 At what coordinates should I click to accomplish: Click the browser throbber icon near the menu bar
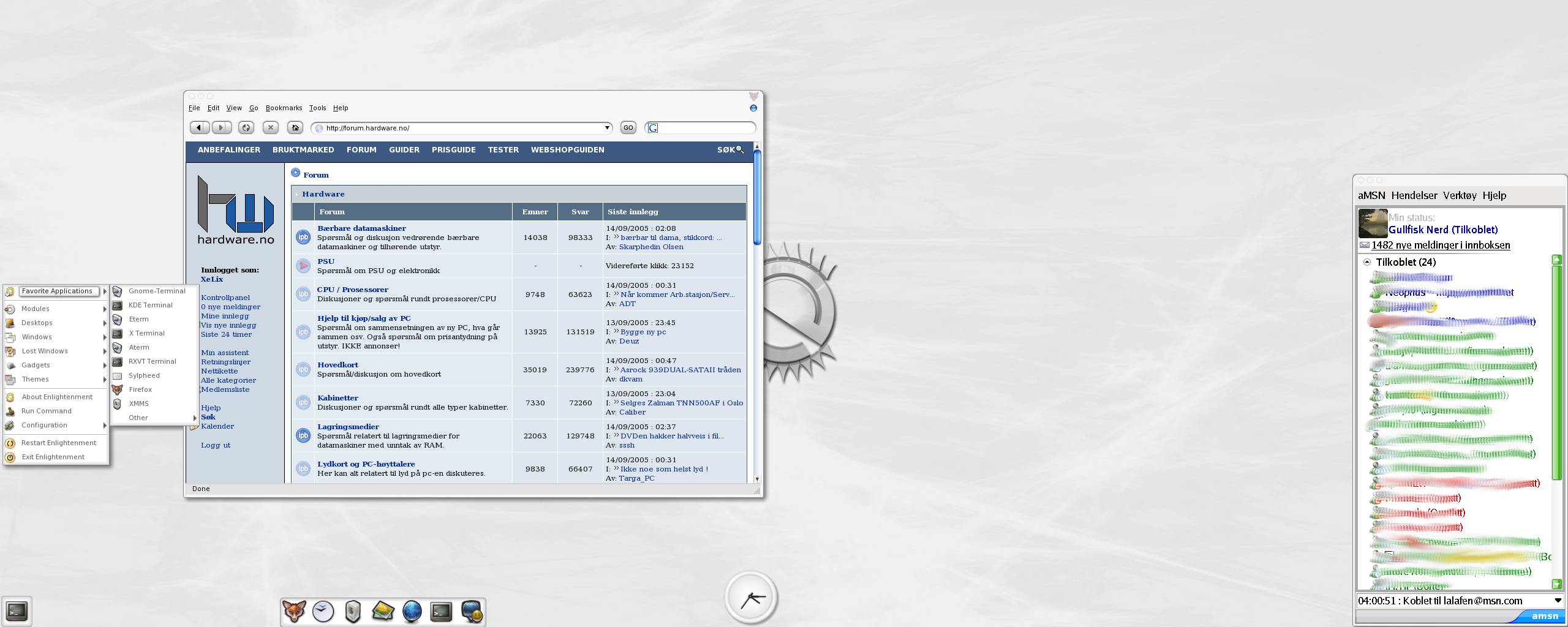pyautogui.click(x=753, y=108)
